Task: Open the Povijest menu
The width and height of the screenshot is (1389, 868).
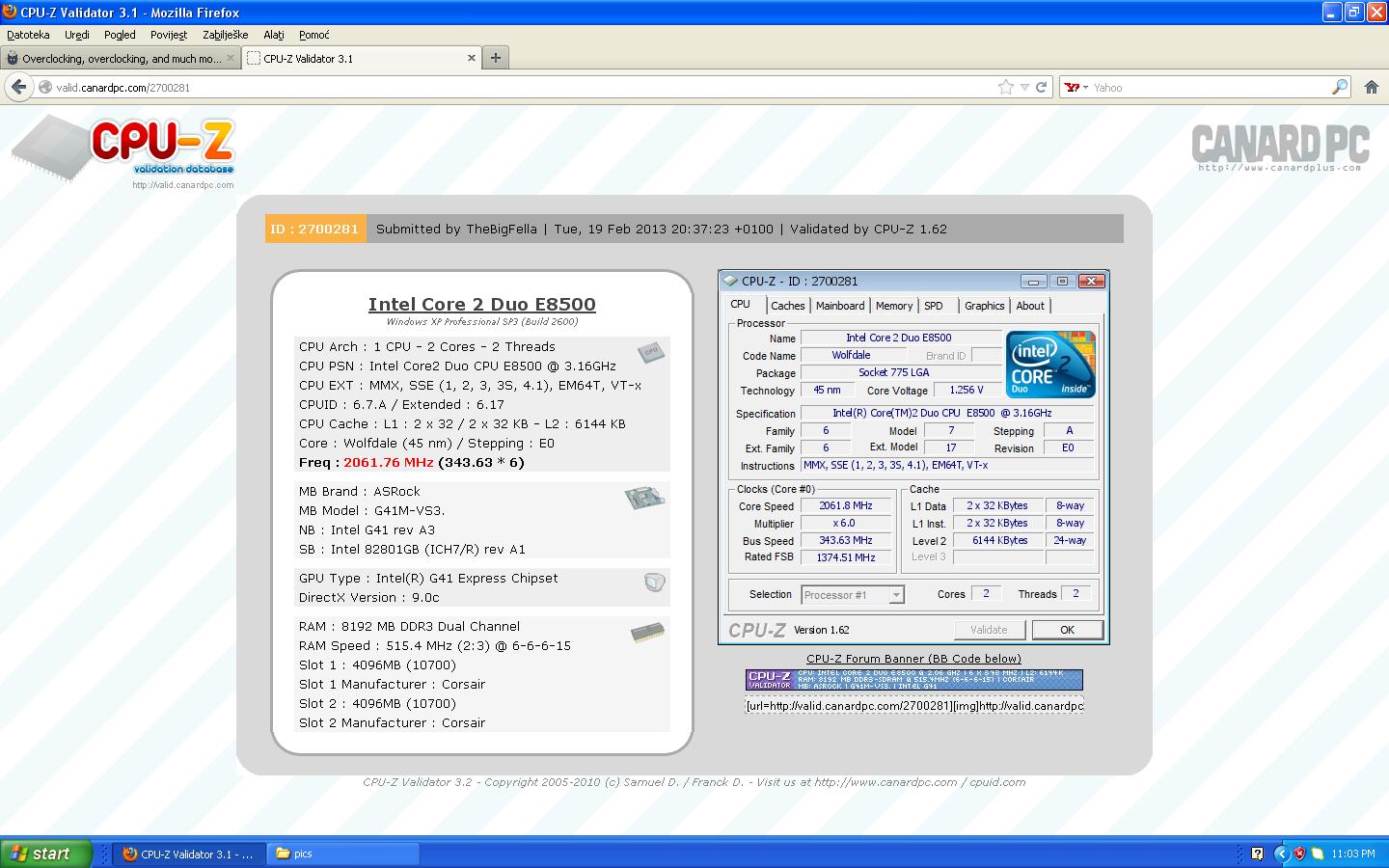Action: [x=169, y=35]
